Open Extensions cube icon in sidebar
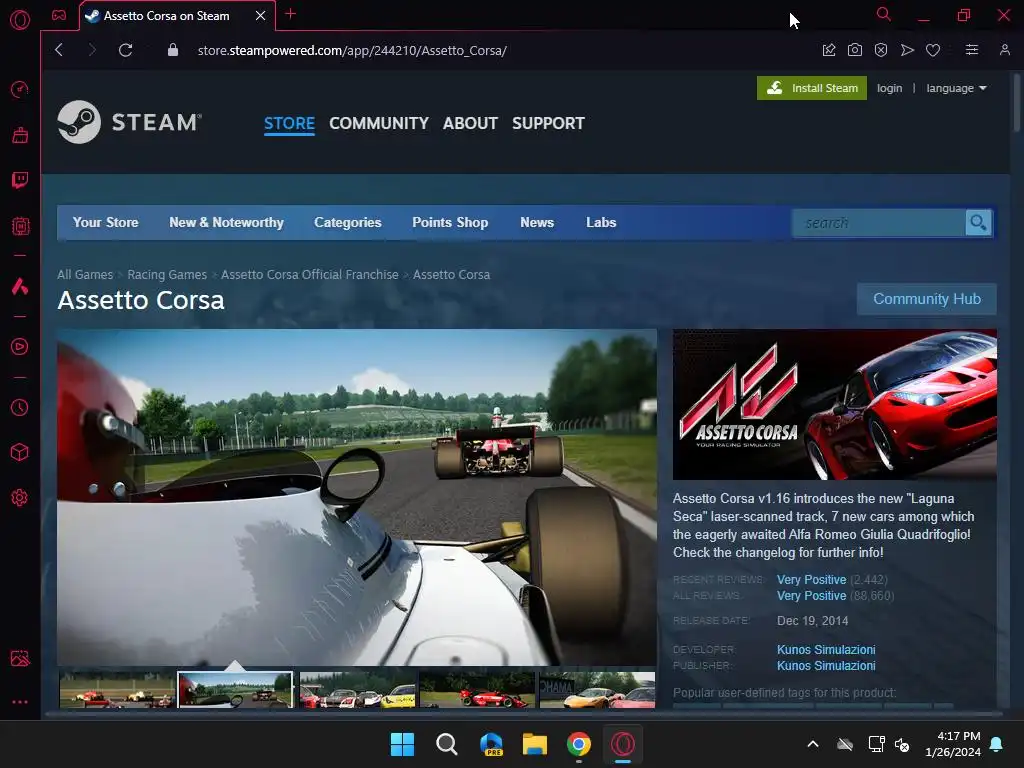1024x768 pixels. (20, 452)
